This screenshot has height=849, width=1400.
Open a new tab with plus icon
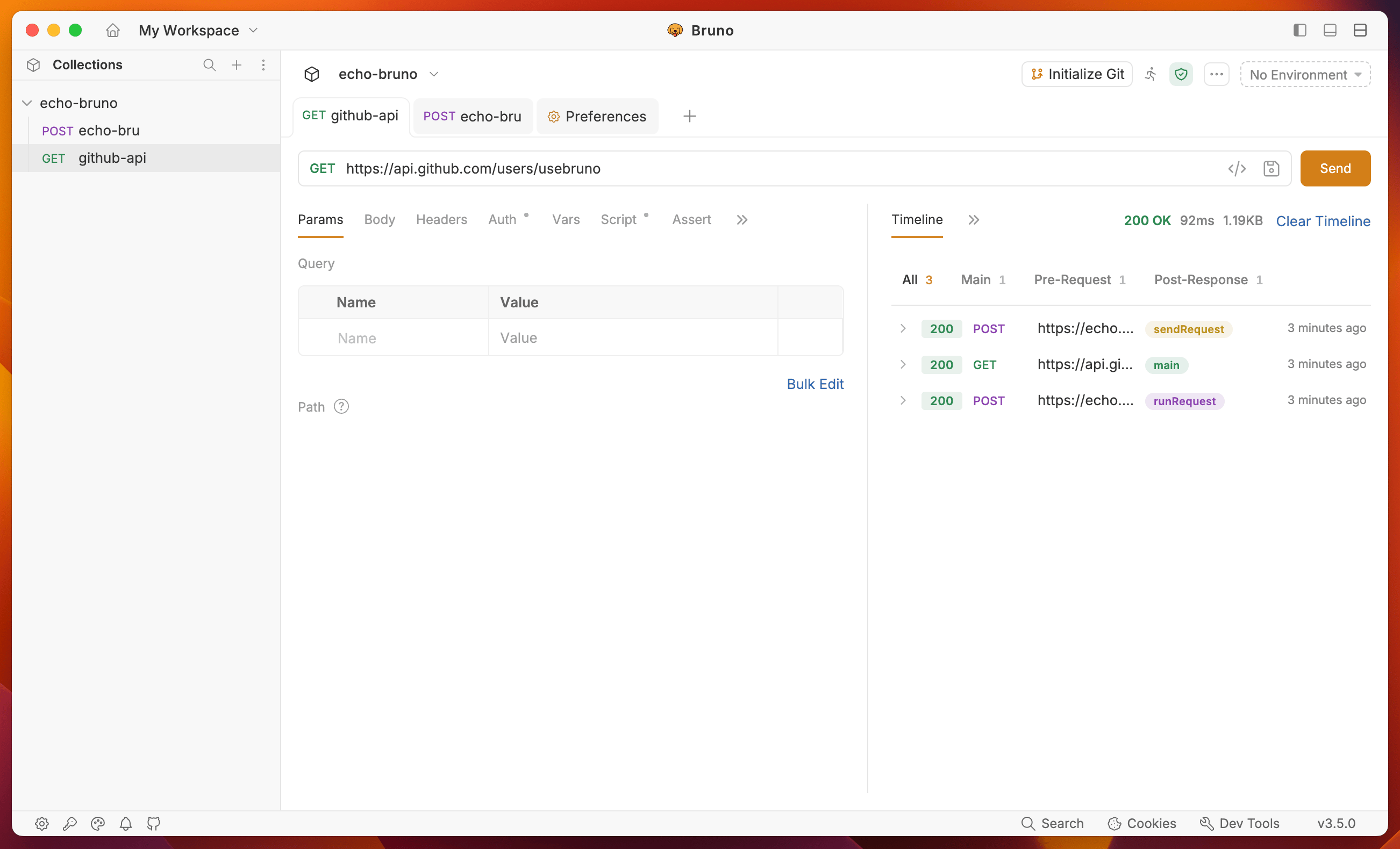pyautogui.click(x=689, y=117)
